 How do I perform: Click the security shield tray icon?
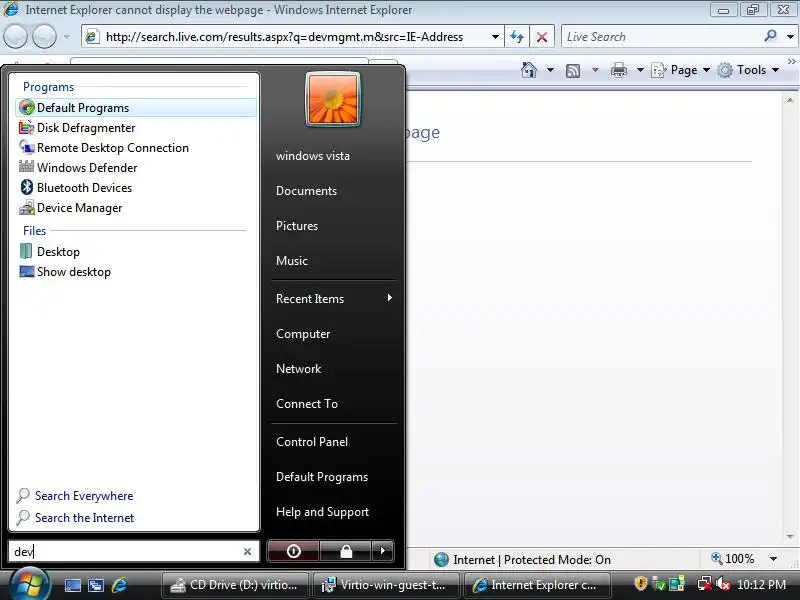click(640, 584)
